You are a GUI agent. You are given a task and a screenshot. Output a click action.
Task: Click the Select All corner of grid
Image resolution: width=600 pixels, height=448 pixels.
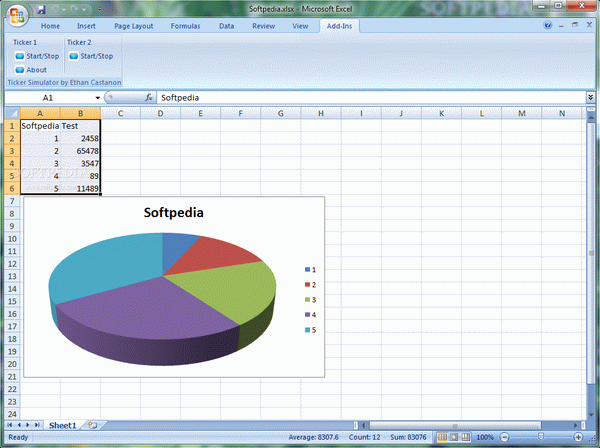[x=11, y=113]
